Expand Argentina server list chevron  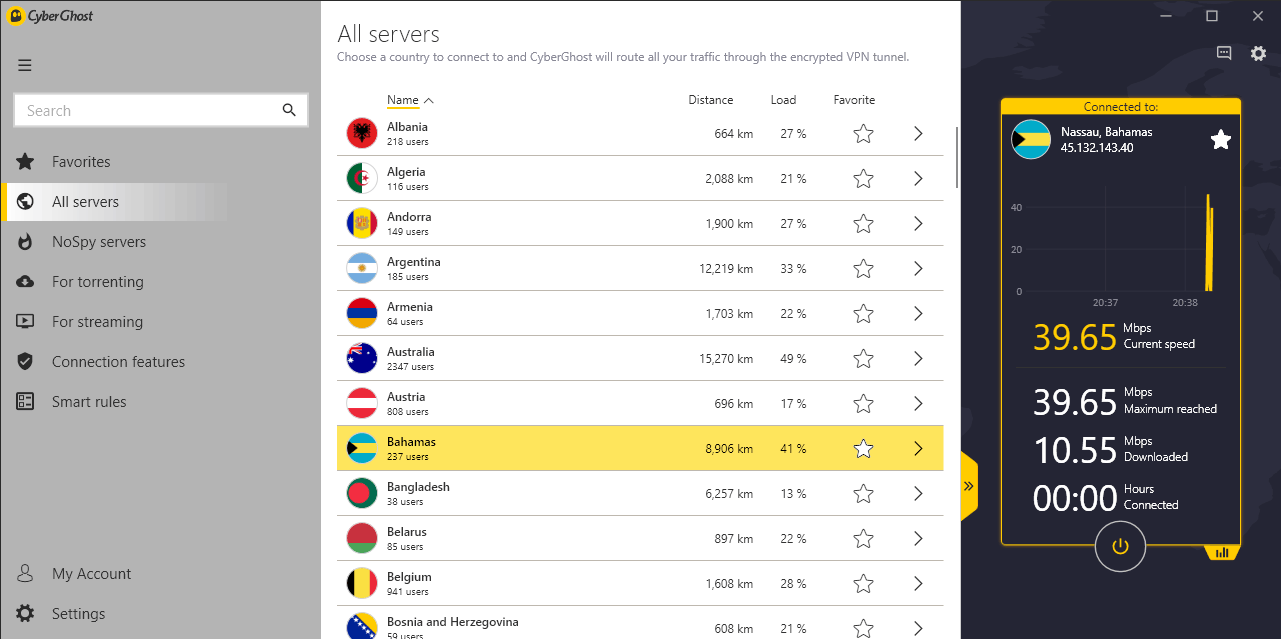click(918, 269)
